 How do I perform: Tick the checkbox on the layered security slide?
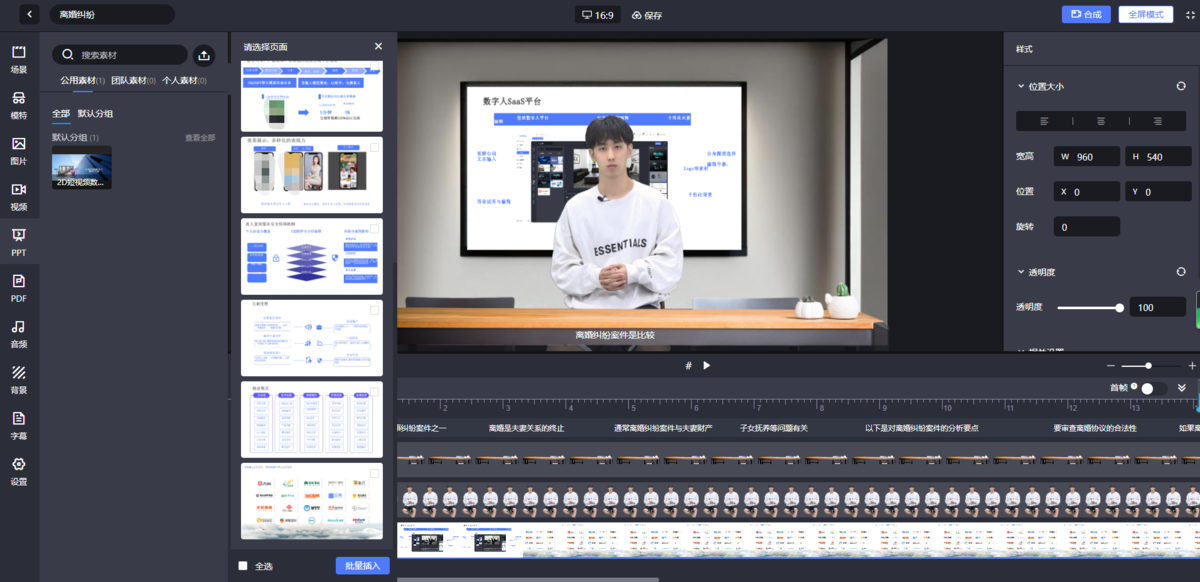point(375,228)
